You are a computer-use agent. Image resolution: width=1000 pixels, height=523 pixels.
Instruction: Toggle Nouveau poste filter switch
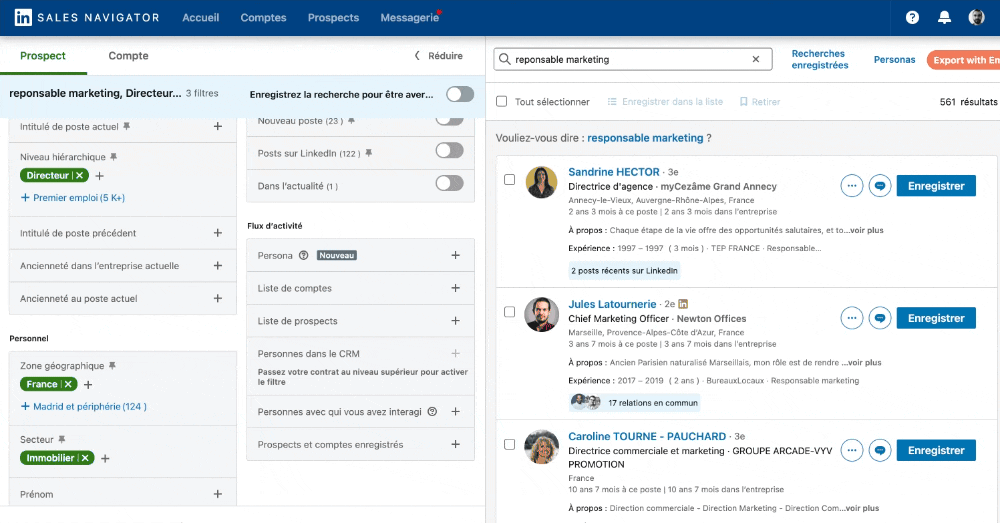[x=450, y=120]
